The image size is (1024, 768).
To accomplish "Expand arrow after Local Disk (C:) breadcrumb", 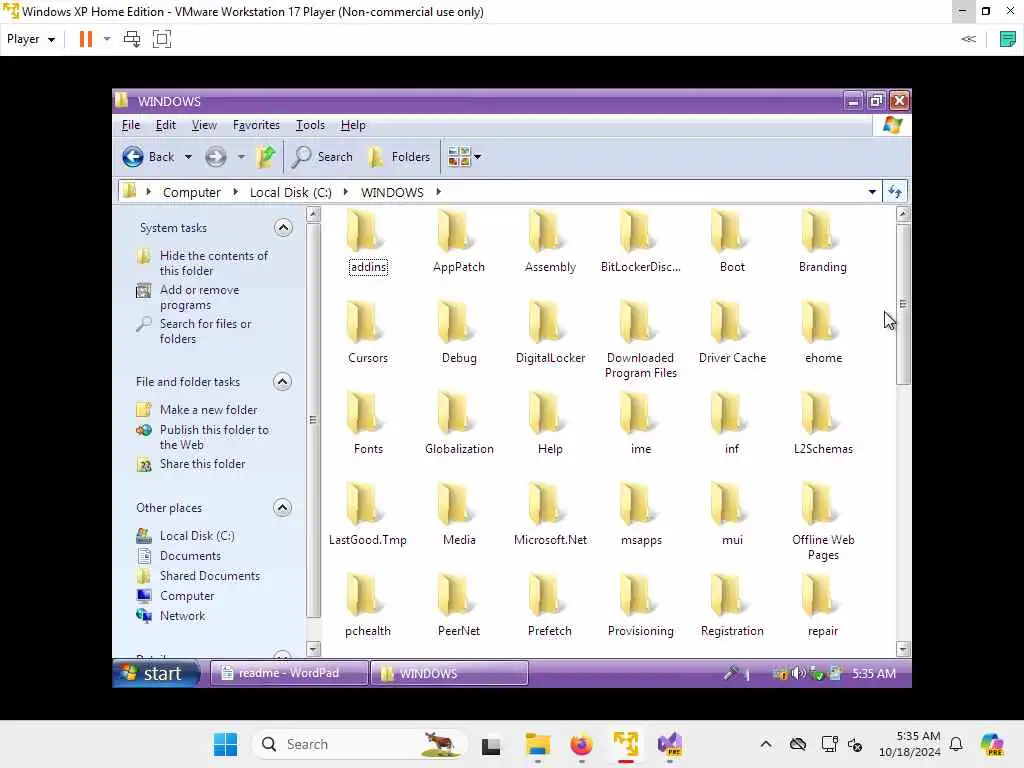I will pos(345,192).
